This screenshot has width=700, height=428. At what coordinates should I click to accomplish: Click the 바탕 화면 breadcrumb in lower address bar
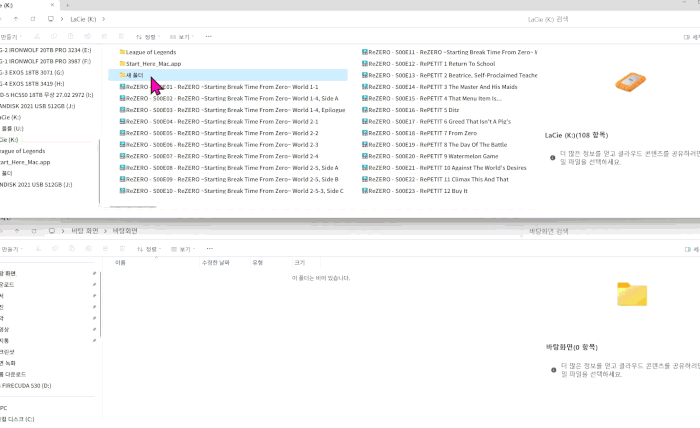coord(85,230)
